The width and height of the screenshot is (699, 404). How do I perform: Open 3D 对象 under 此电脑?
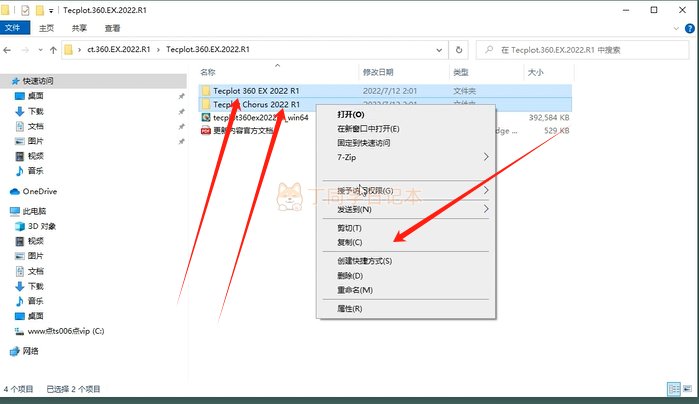[x=41, y=226]
